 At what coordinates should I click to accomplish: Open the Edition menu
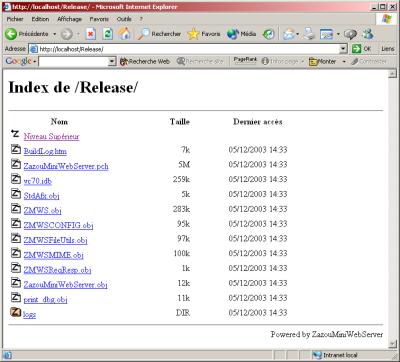[x=40, y=19]
